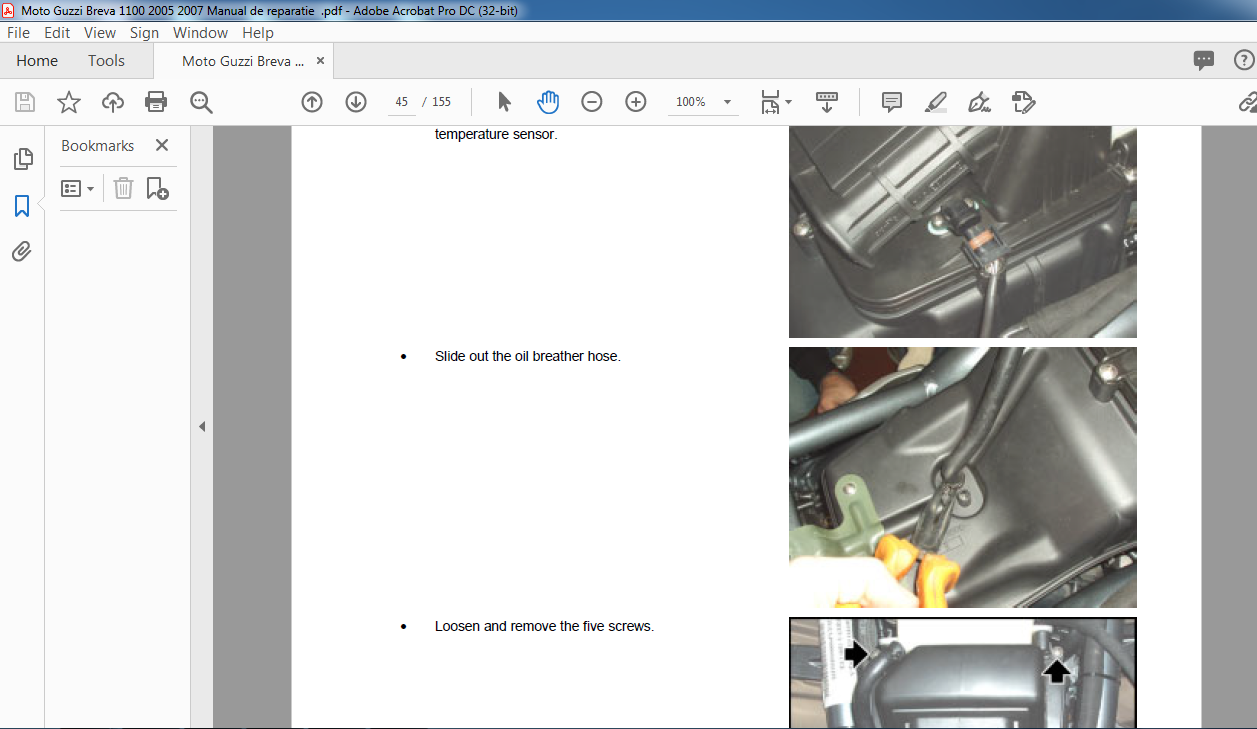Click the 'temperature sensor.' text
This screenshot has width=1257, height=729.
[x=496, y=134]
